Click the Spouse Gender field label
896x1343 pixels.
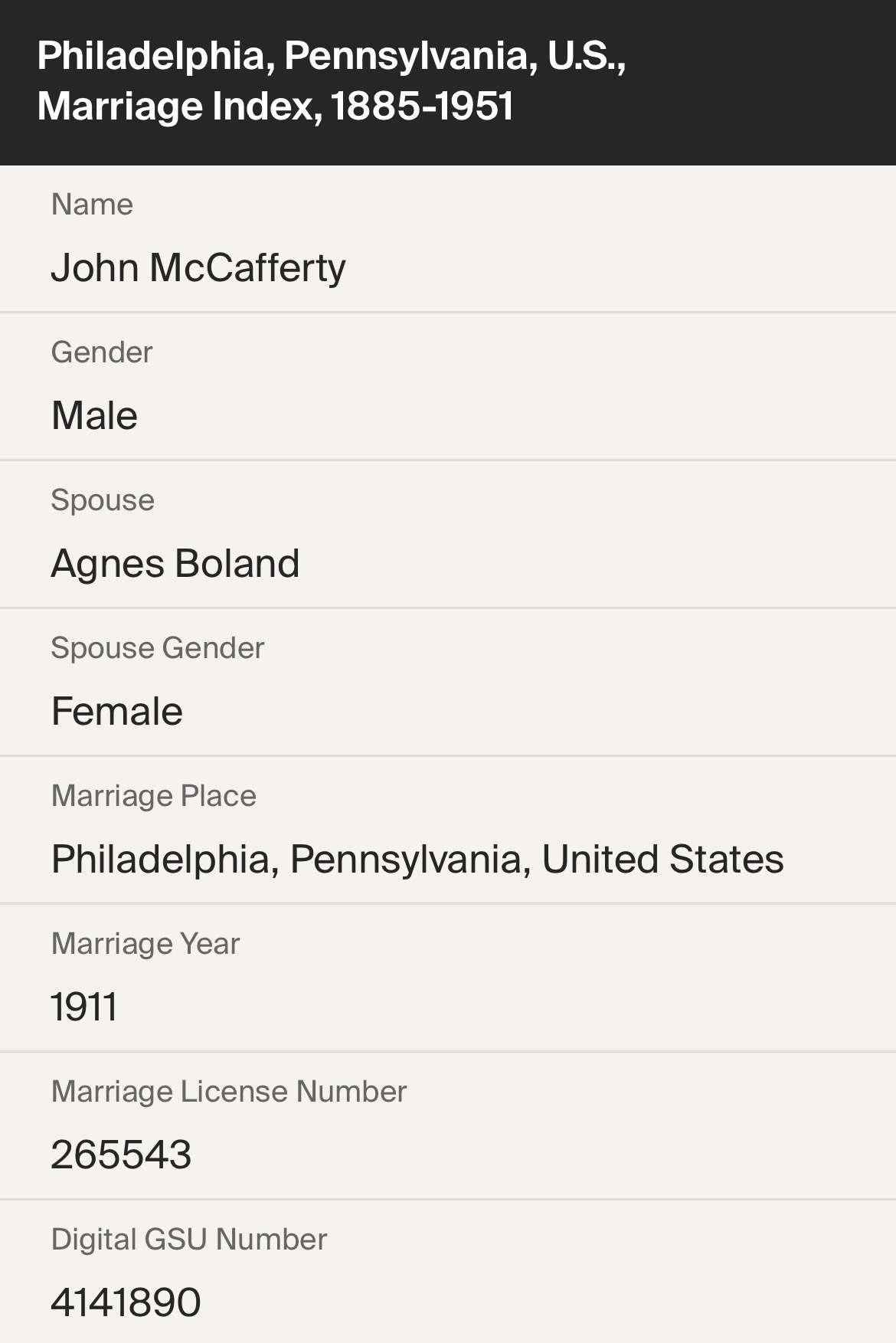[x=157, y=649]
